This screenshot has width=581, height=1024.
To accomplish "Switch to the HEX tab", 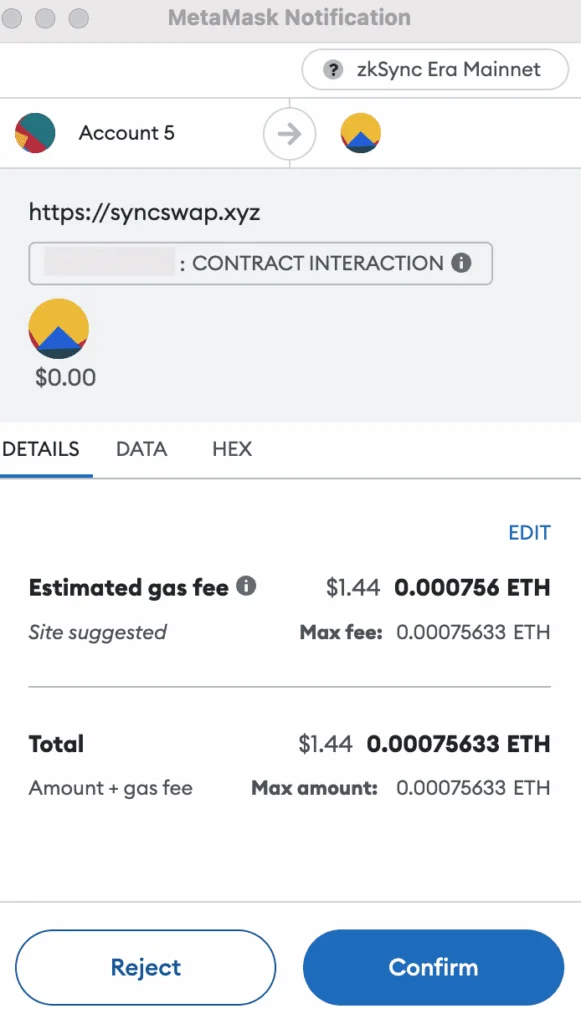I will click(231, 449).
